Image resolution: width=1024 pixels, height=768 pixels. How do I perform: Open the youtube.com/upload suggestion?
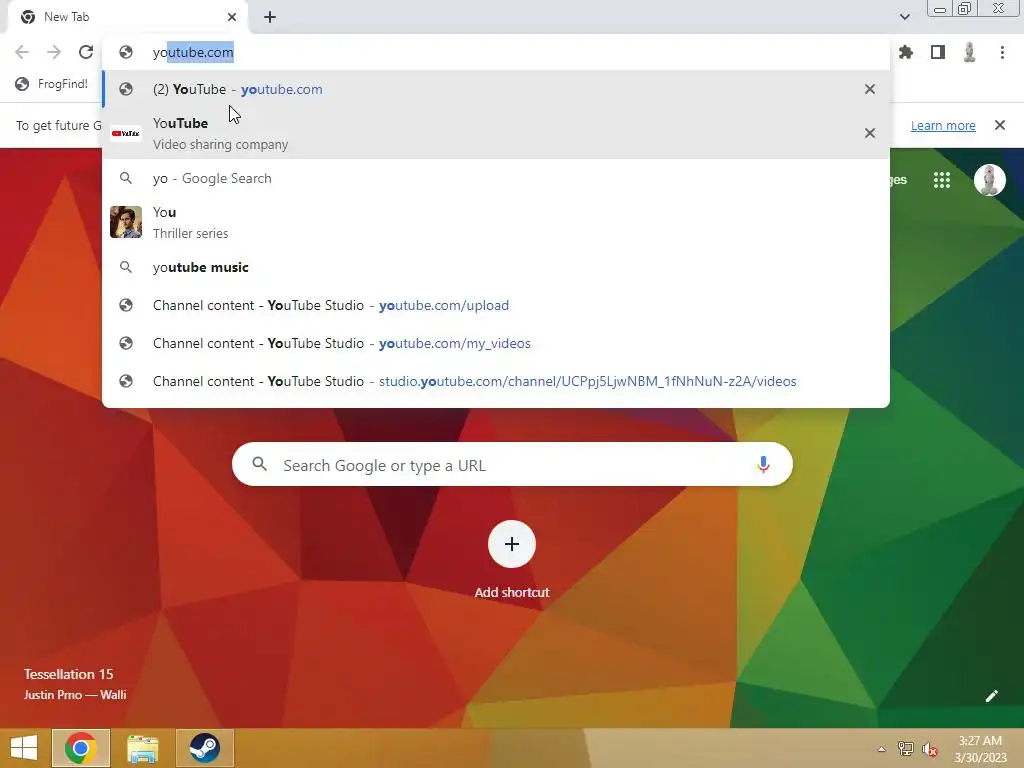click(x=496, y=305)
